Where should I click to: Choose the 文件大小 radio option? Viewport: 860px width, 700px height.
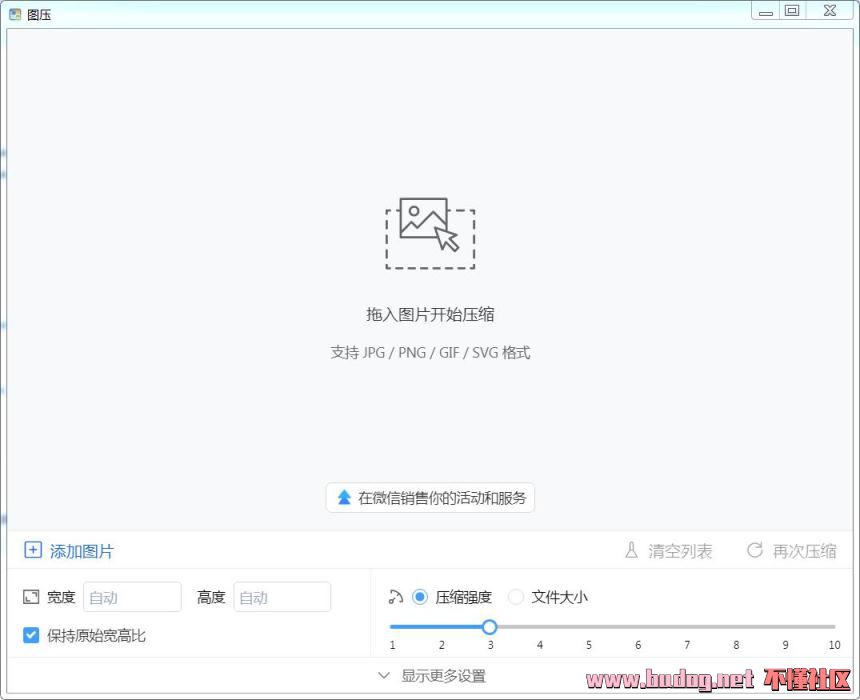click(x=516, y=597)
